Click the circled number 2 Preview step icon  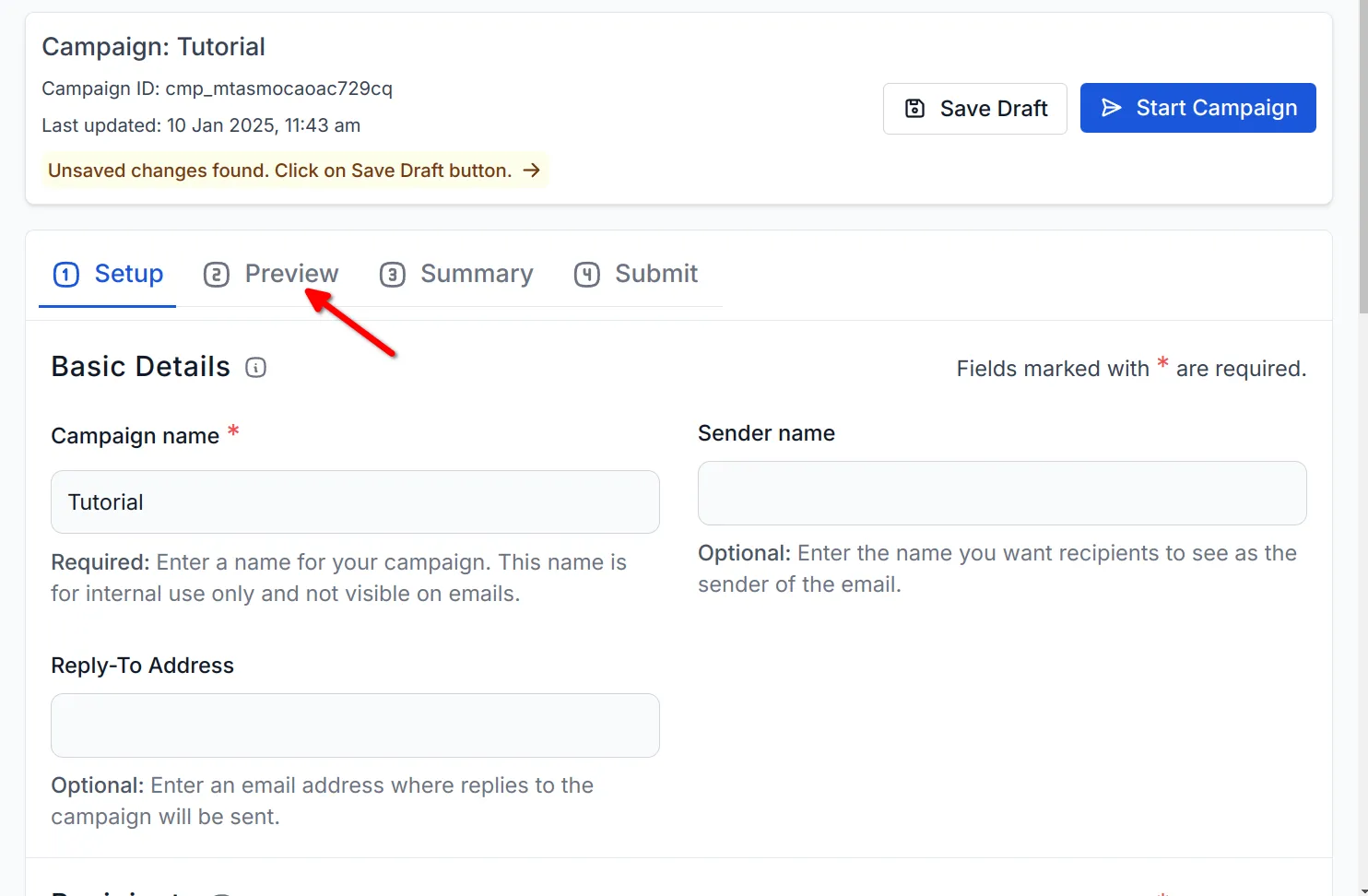coord(217,274)
